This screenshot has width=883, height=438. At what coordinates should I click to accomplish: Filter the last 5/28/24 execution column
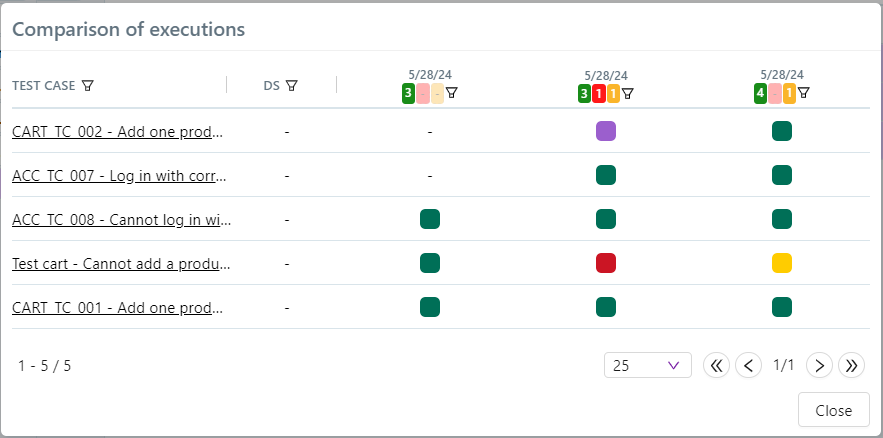click(804, 94)
